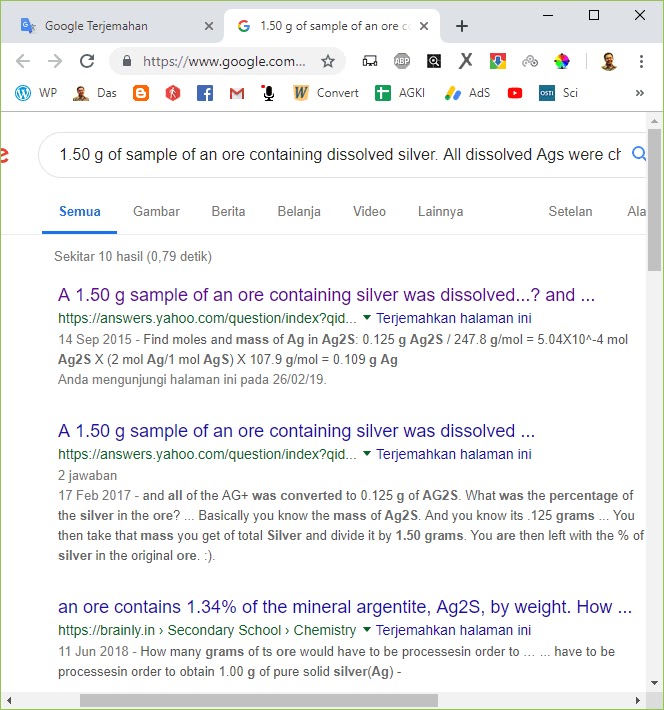This screenshot has width=664, height=710.
Task: Open the Lainnya menu
Action: [440, 211]
